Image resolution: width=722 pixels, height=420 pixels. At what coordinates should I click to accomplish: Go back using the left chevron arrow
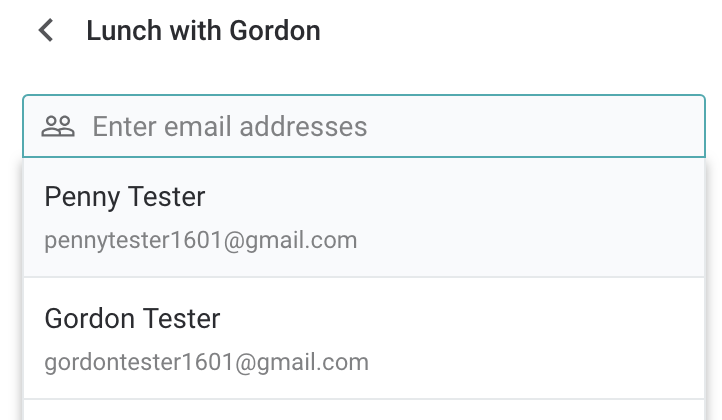click(45, 30)
